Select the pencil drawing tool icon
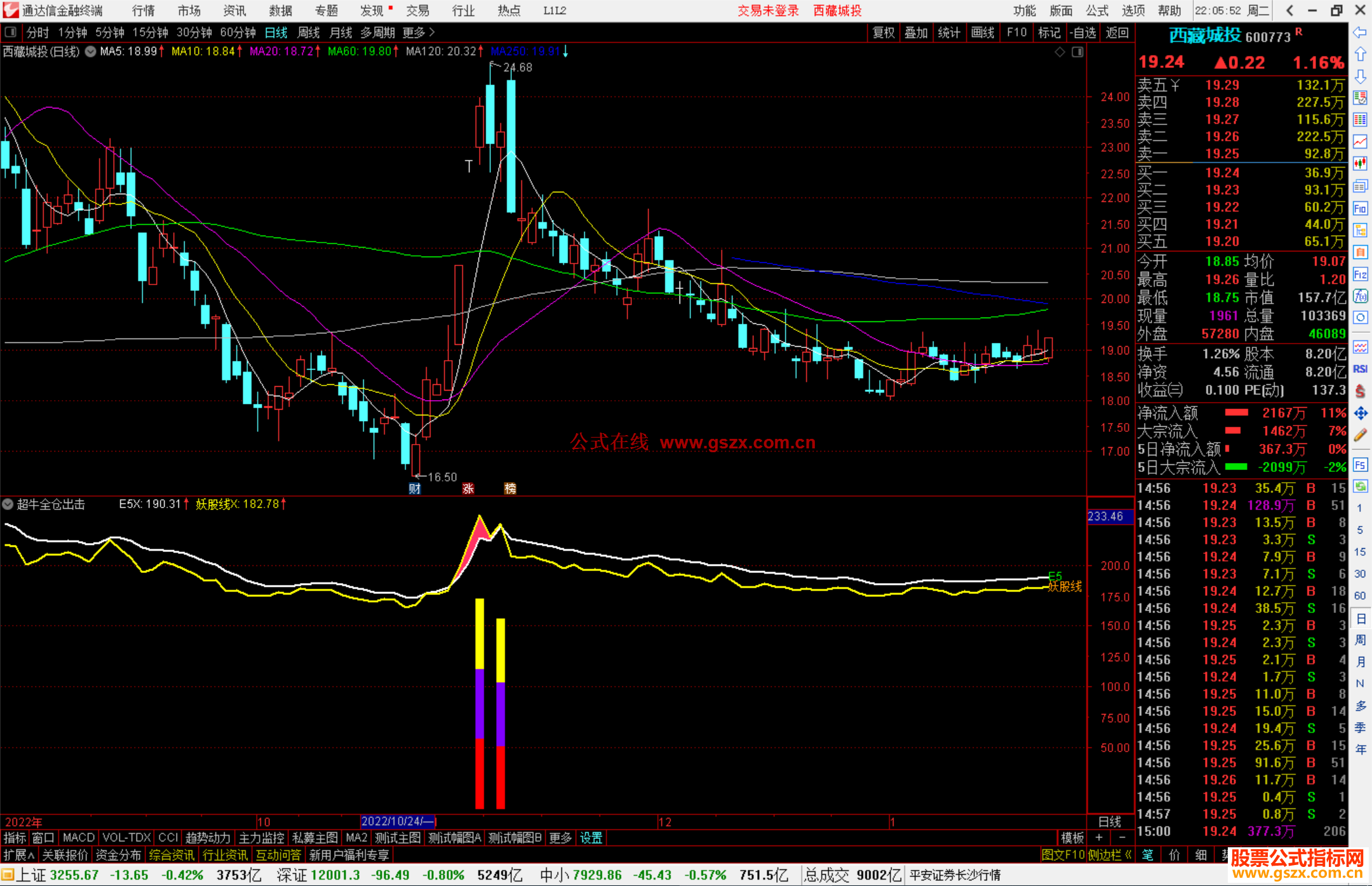The height and width of the screenshot is (886, 1372). coord(1360,436)
